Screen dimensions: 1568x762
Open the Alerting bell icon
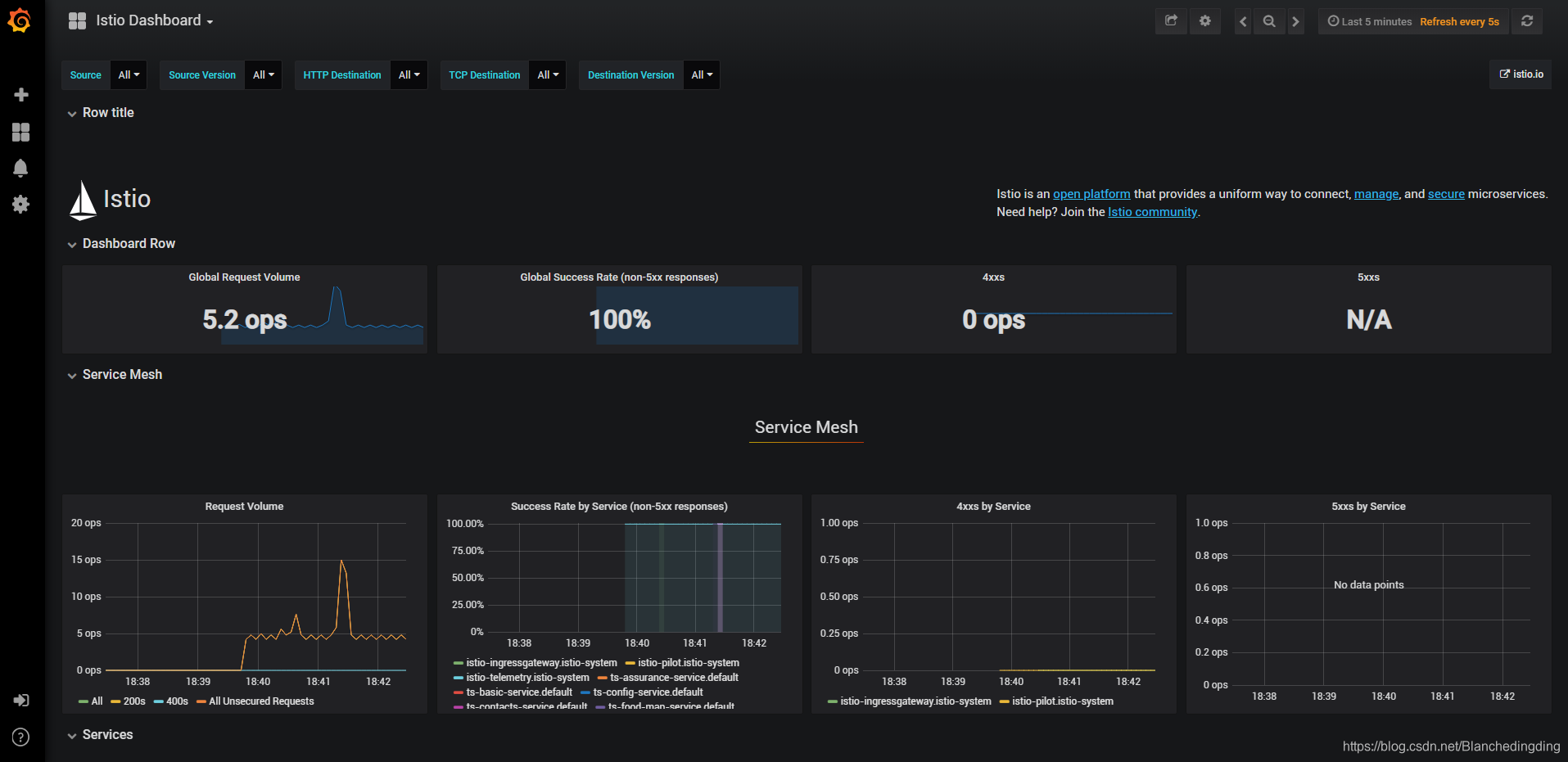click(21, 168)
